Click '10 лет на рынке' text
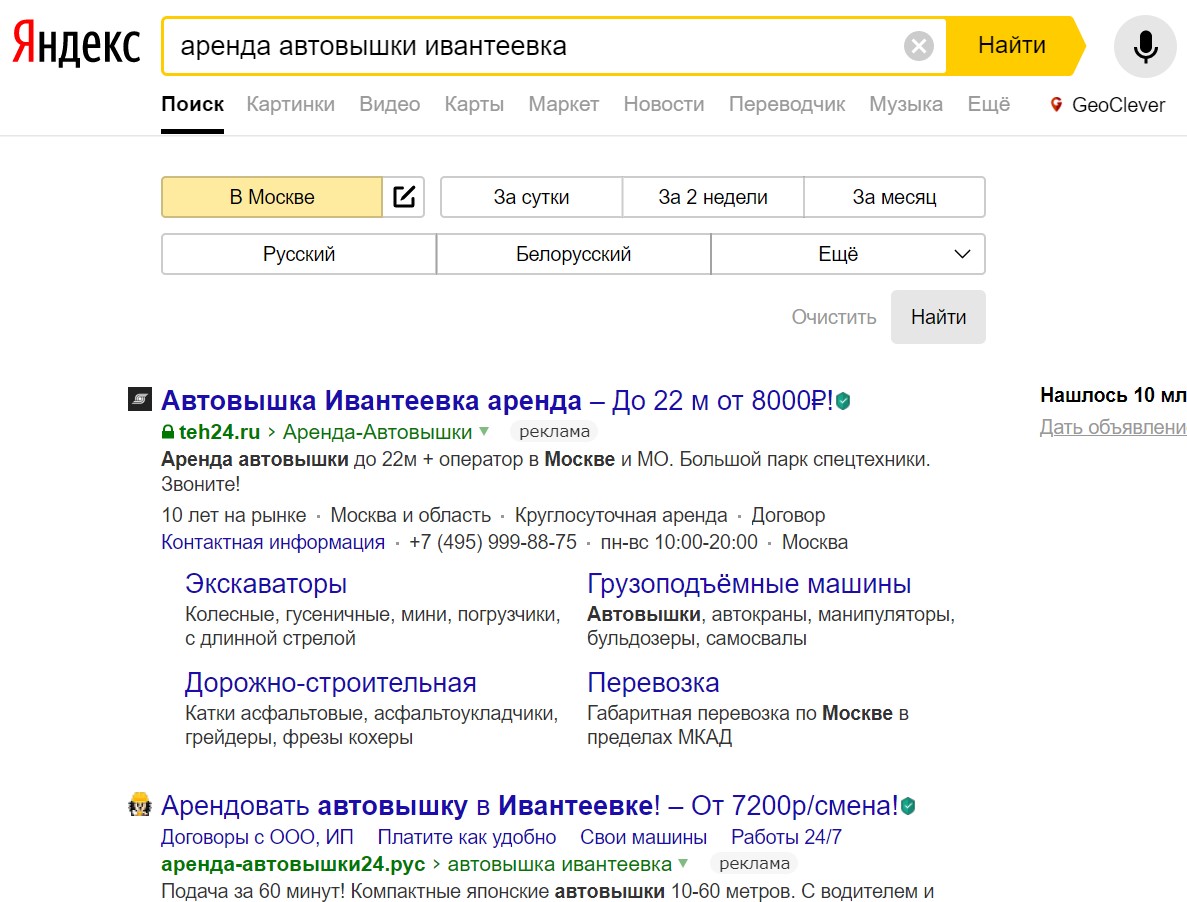Image resolution: width=1187 pixels, height=902 pixels. click(x=234, y=516)
